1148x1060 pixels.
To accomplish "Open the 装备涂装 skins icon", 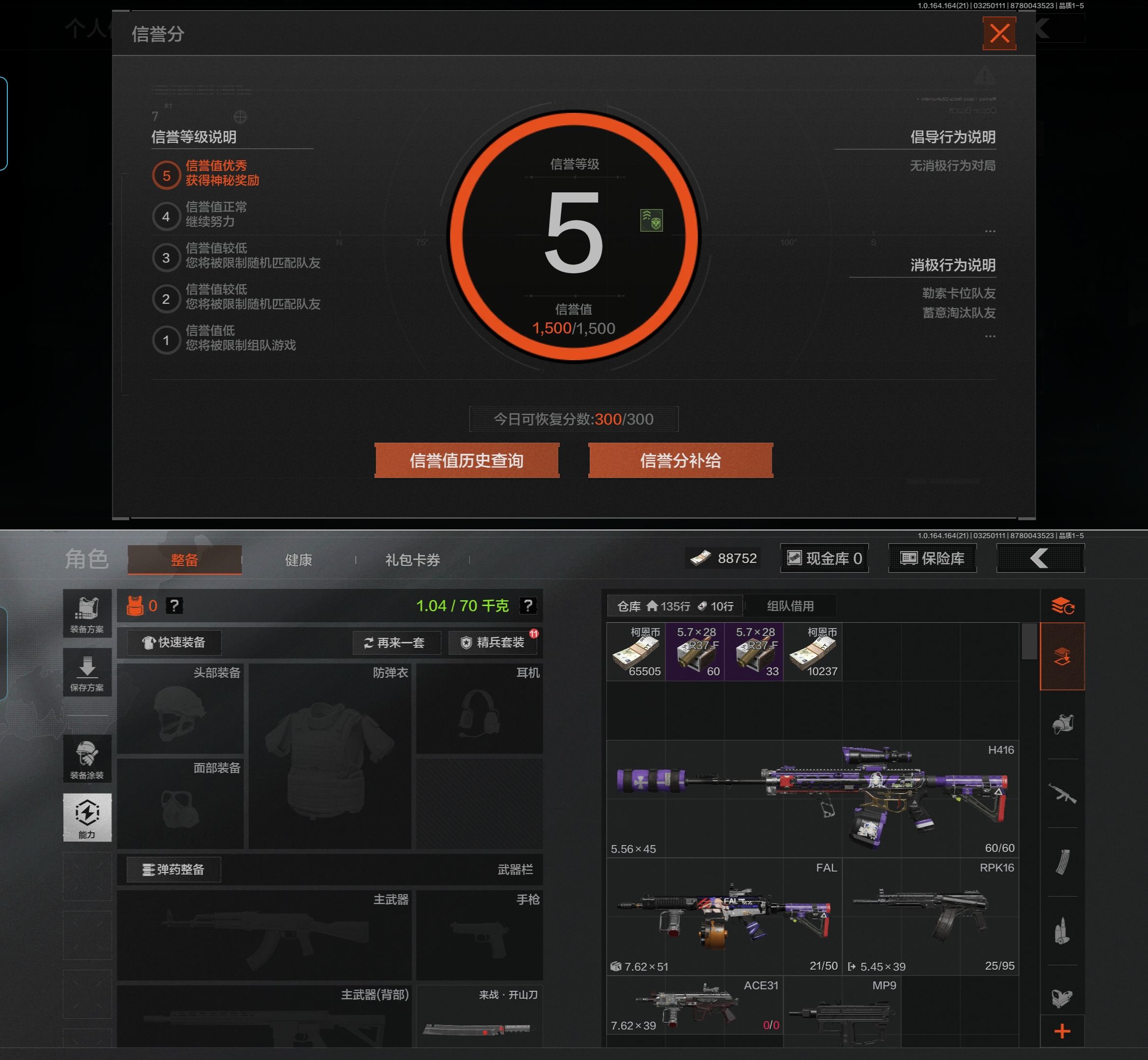I will coord(87,758).
